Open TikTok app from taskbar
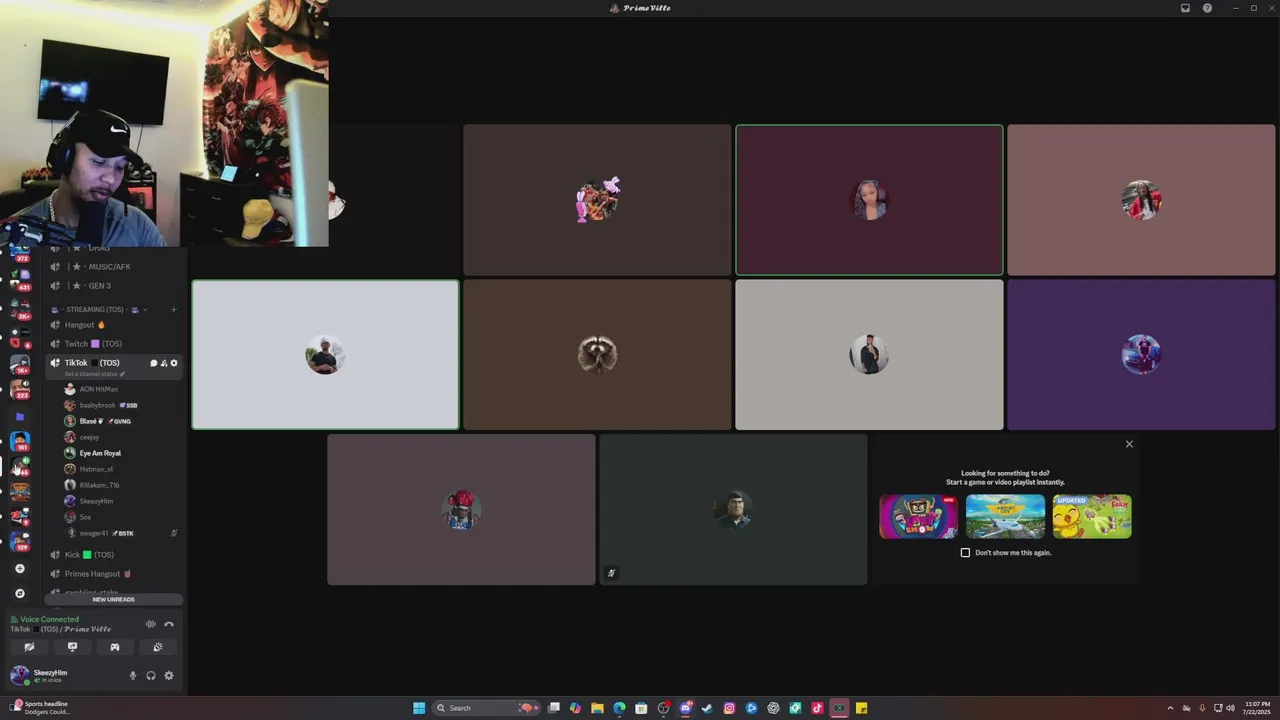 pos(817,708)
